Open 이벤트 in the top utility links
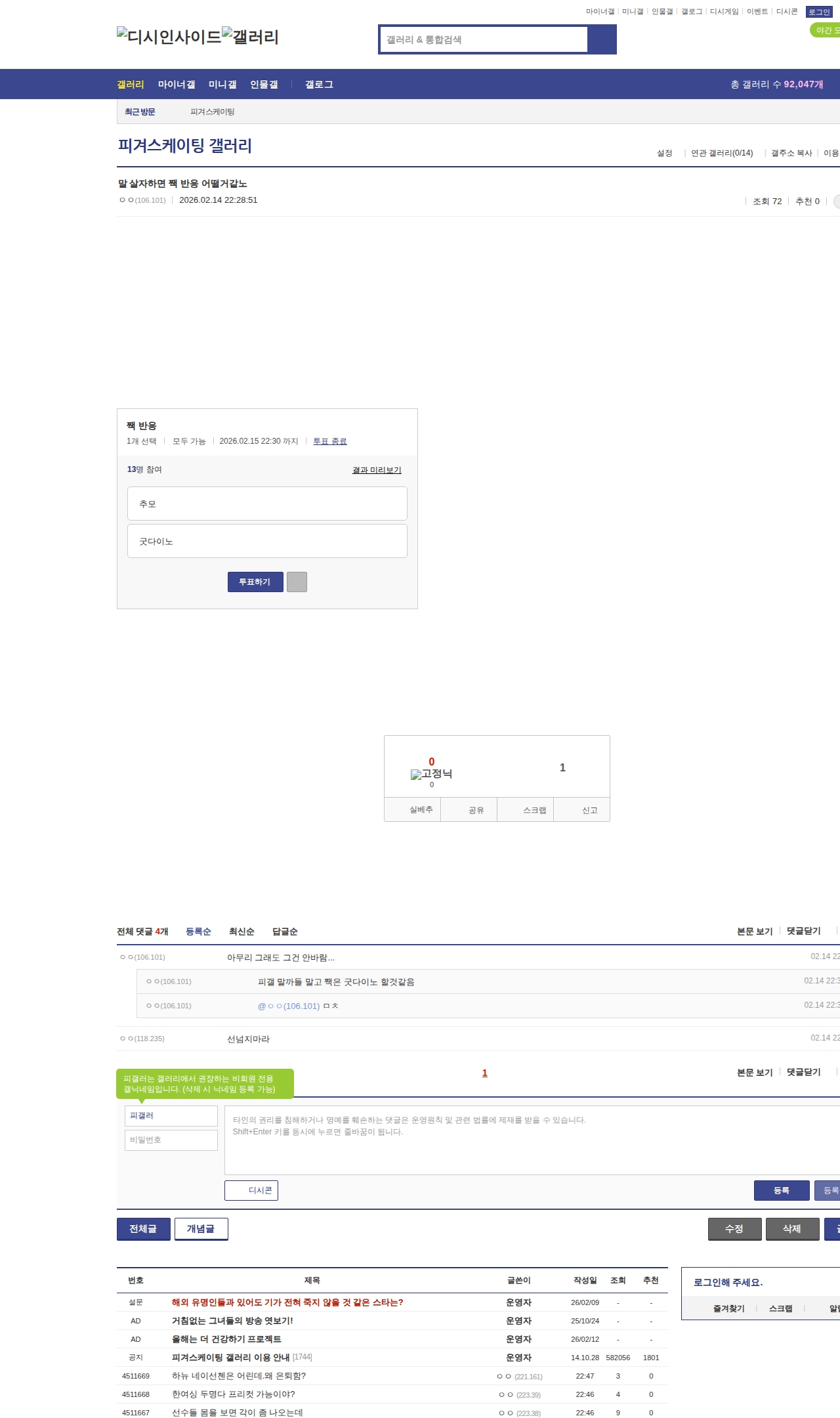Viewport: 840px width, 1418px height. pyautogui.click(x=757, y=12)
